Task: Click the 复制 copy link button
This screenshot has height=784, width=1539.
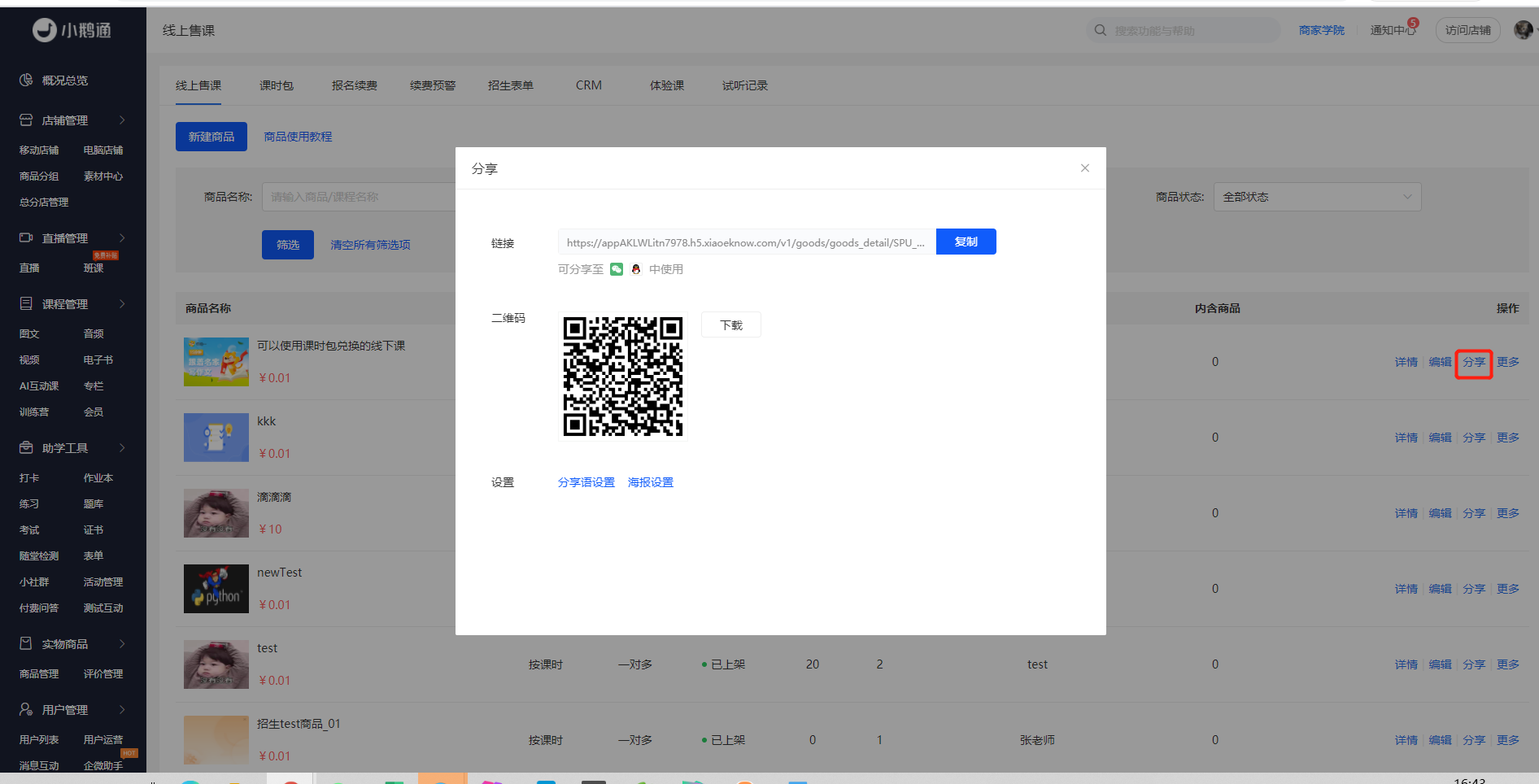Action: (966, 242)
